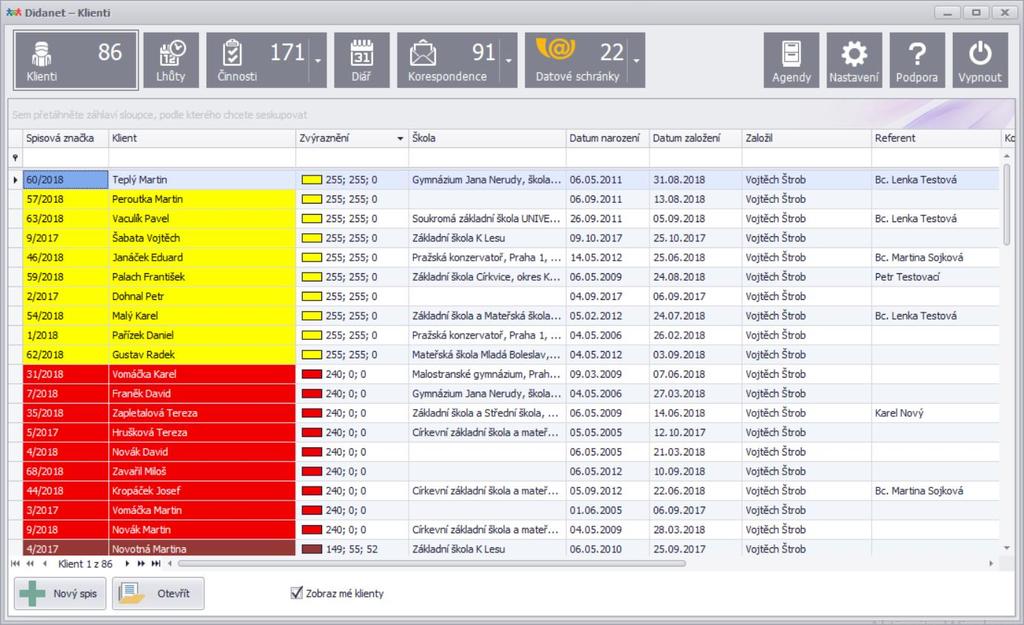Viewport: 1024px width, 625px height.
Task: Click the row indicator arrow for 60/2018
Action: tap(15, 180)
